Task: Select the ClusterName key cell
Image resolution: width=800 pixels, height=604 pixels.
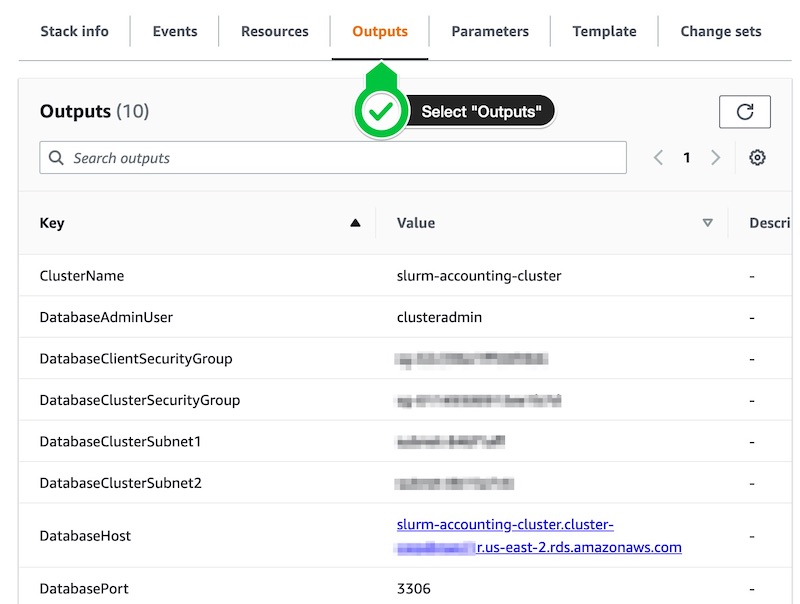Action: point(82,275)
